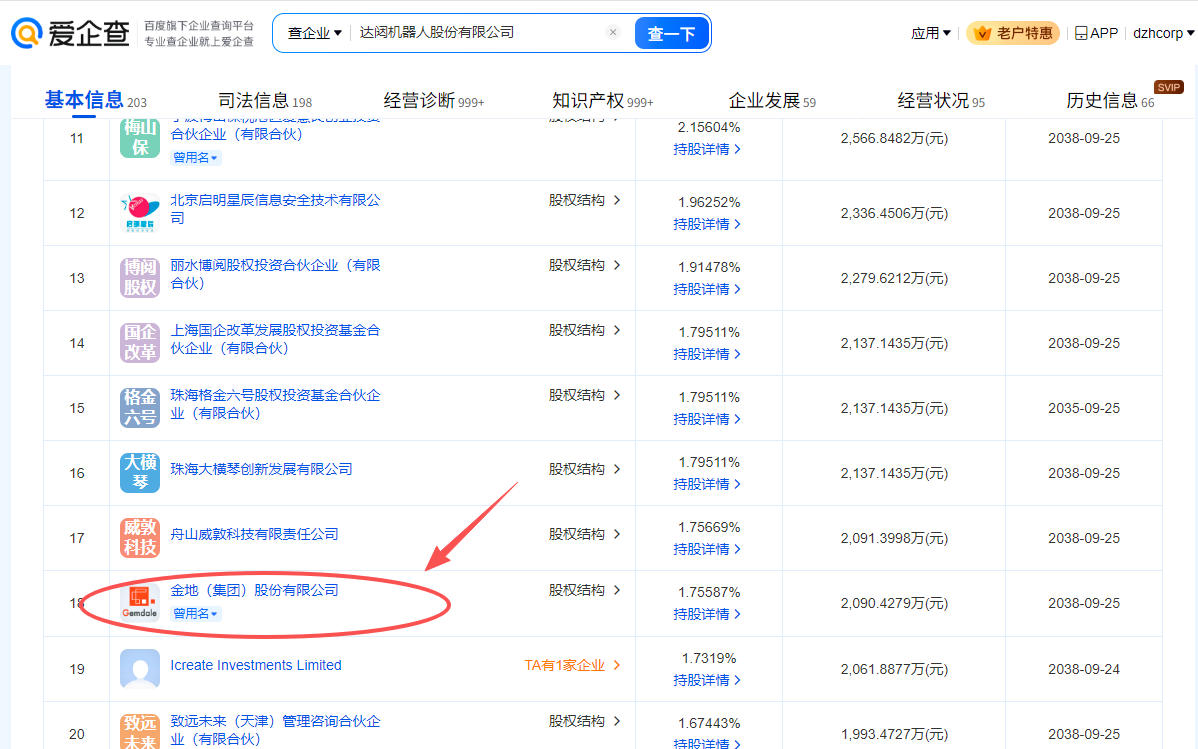Open the 老户特惠 promotion
The width and height of the screenshot is (1198, 749).
[1013, 33]
